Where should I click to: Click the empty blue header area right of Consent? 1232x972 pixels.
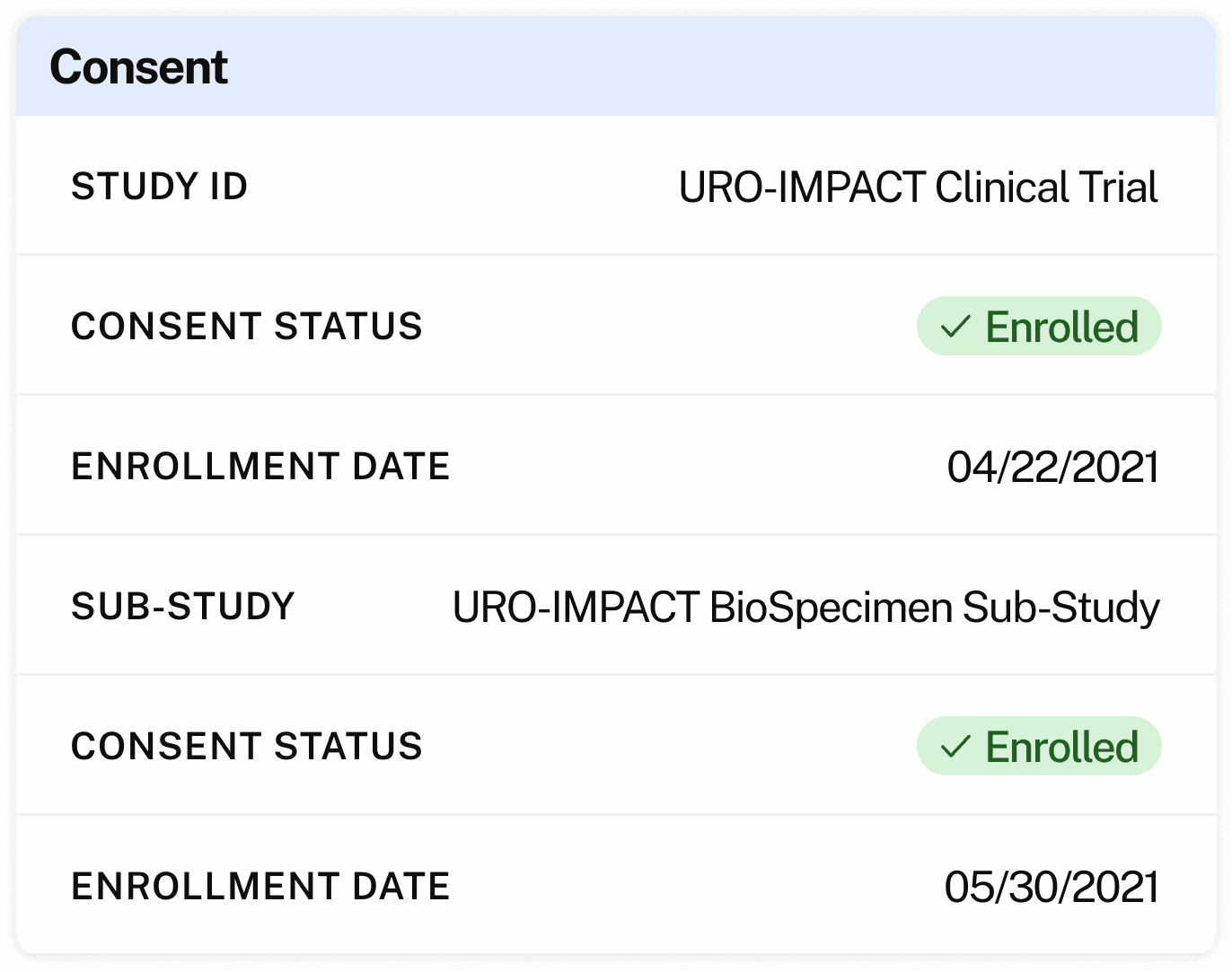coord(718,67)
